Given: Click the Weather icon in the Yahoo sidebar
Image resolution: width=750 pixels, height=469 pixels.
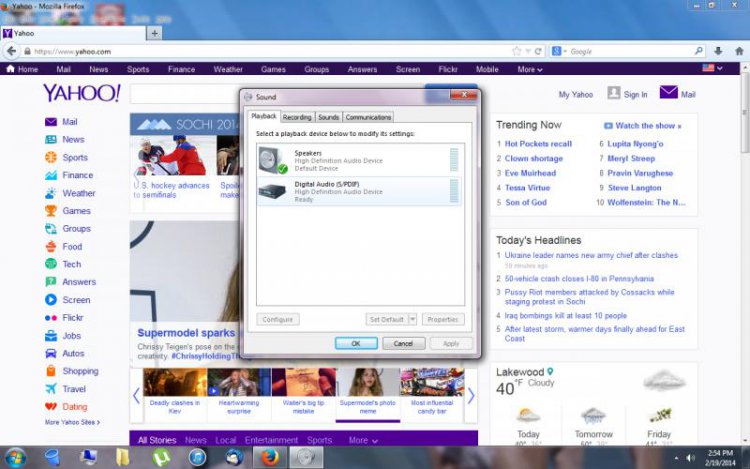Looking at the screenshot, I should [51, 193].
